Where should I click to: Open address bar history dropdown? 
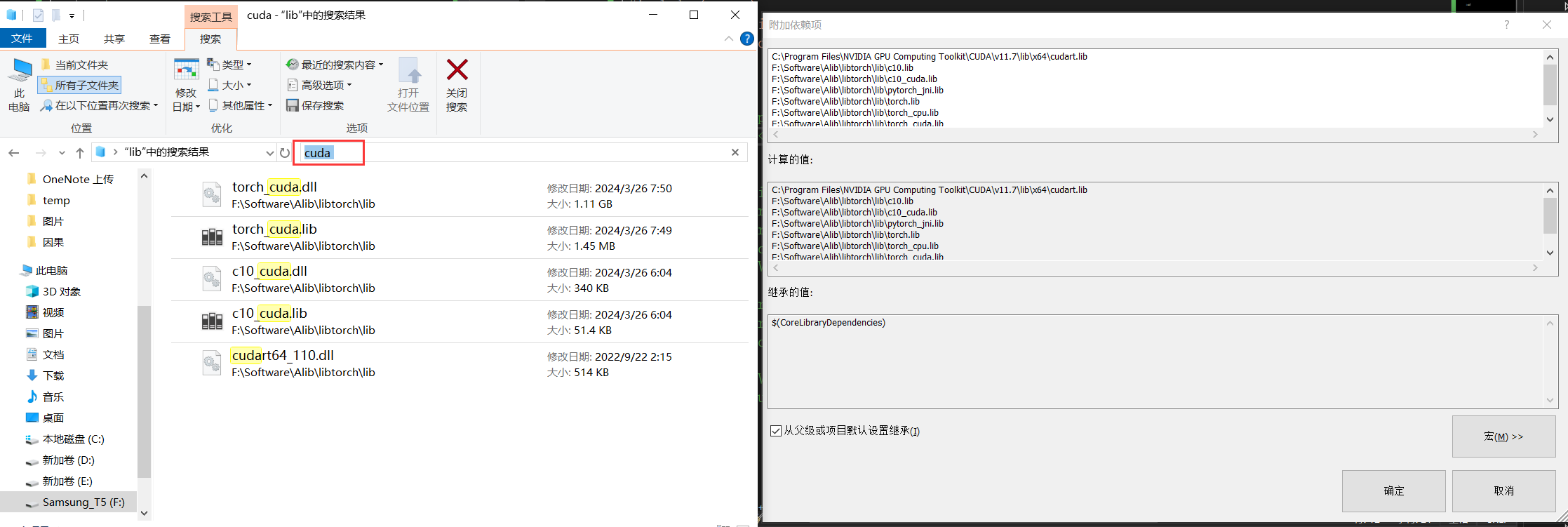click(269, 153)
